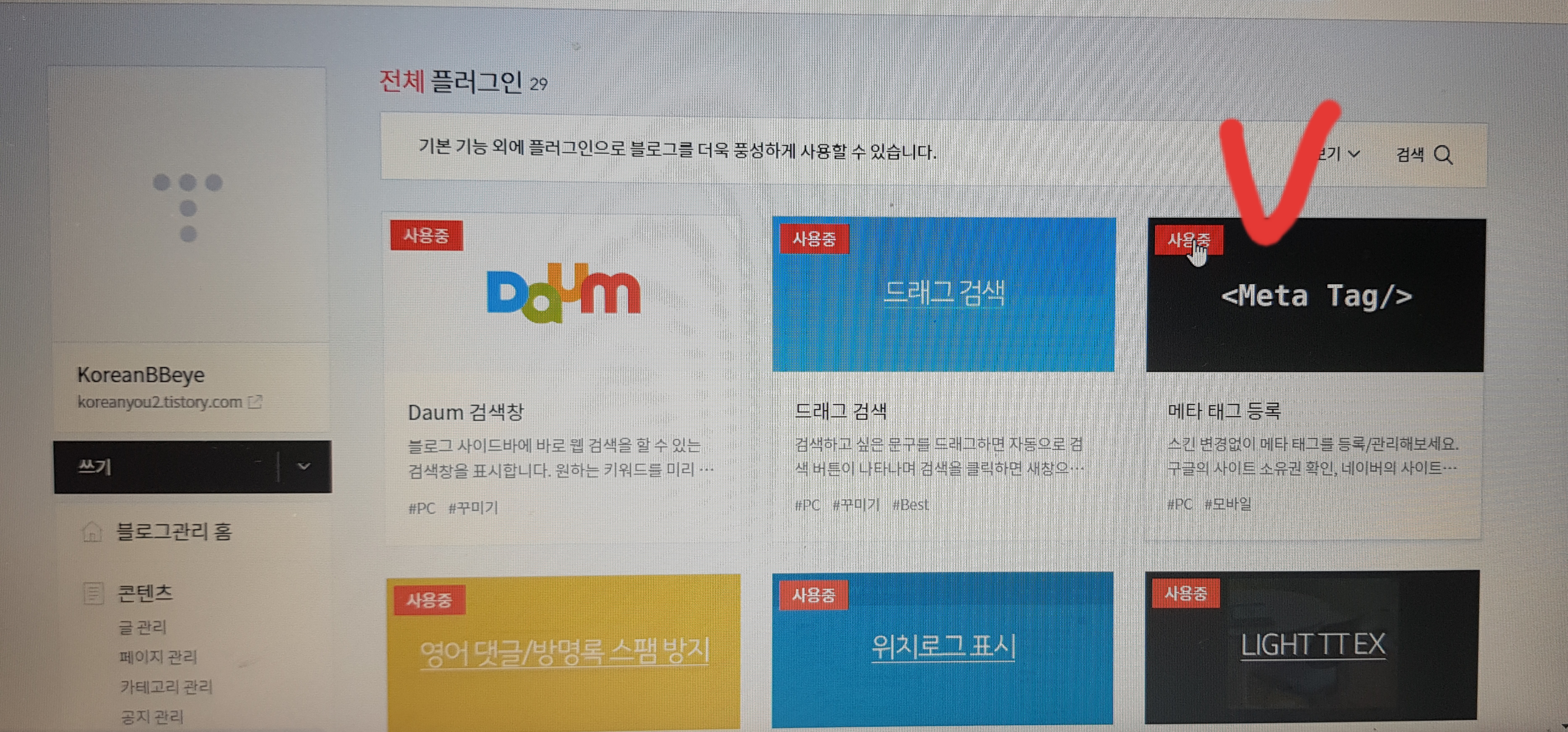This screenshot has width=1568, height=732.
Task: Open the category management menu item
Action: point(166,687)
